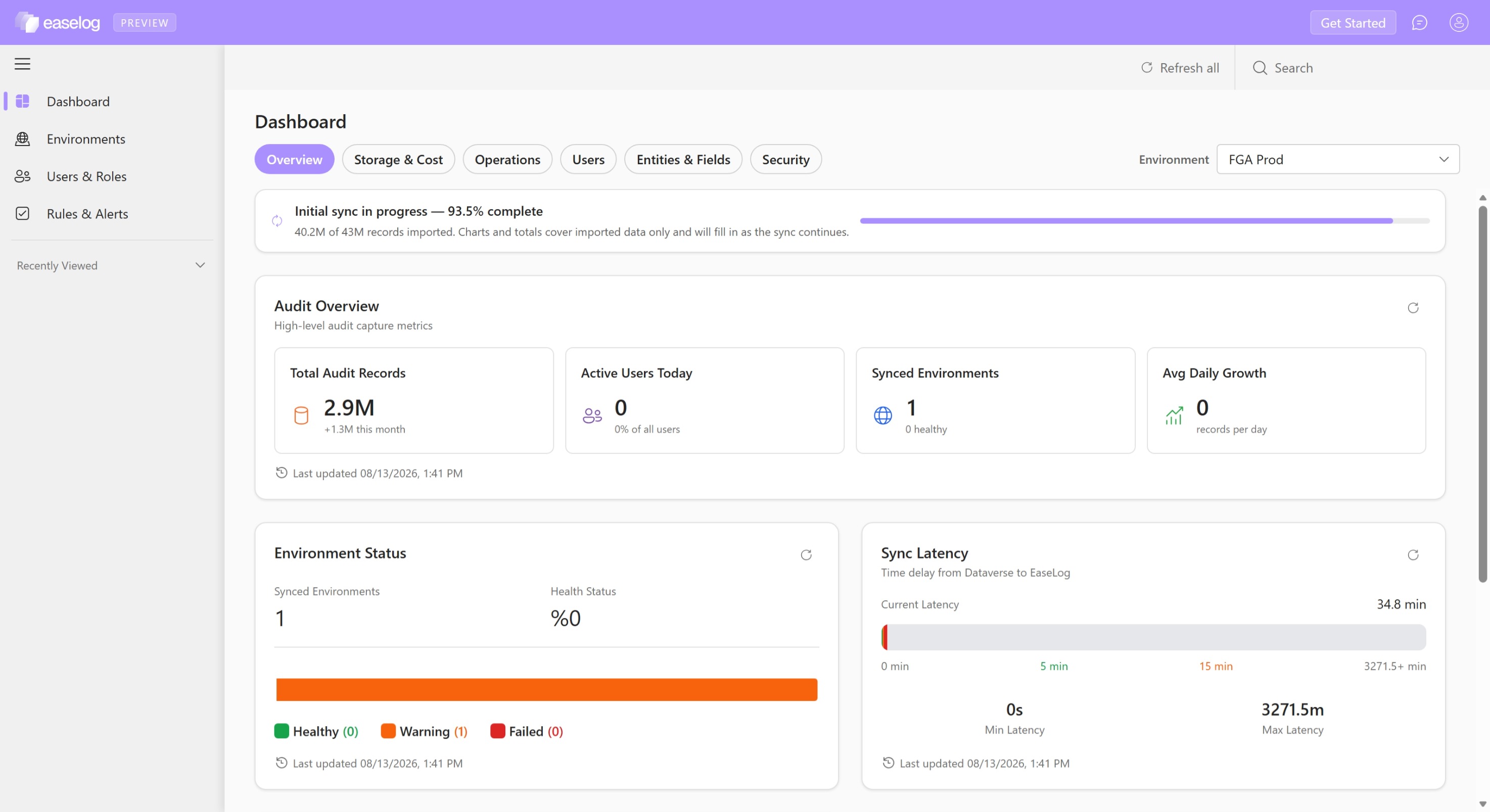This screenshot has width=1490, height=812.
Task: Refresh the Sync Latency card
Action: click(1413, 555)
